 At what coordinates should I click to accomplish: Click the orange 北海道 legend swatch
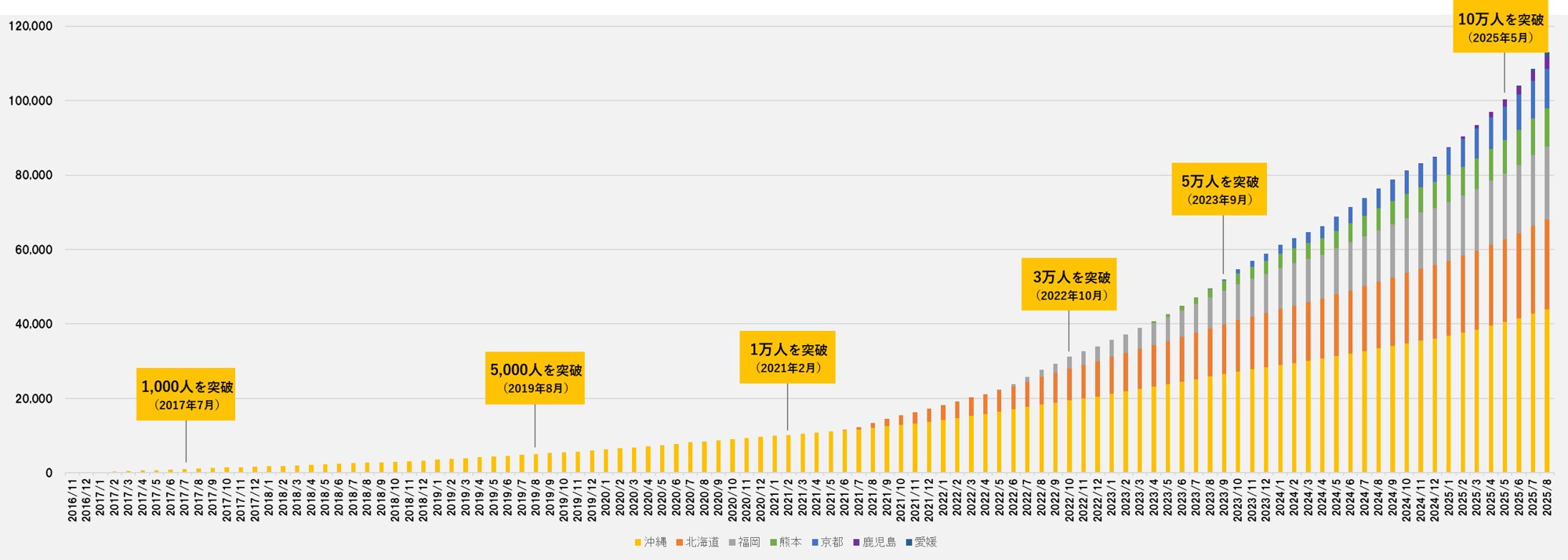(680, 543)
